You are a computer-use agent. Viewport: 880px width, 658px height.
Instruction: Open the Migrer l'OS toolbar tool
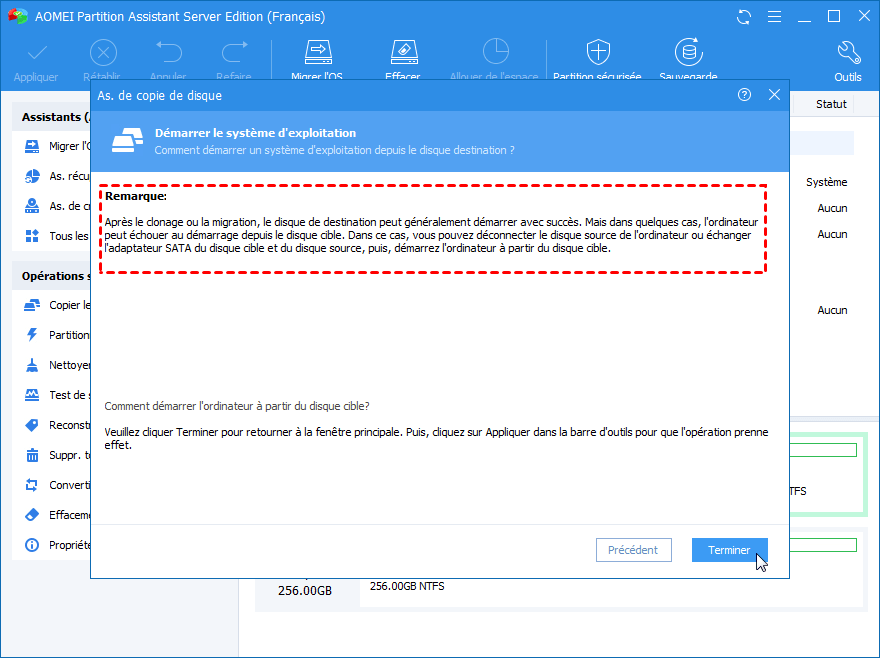click(317, 61)
